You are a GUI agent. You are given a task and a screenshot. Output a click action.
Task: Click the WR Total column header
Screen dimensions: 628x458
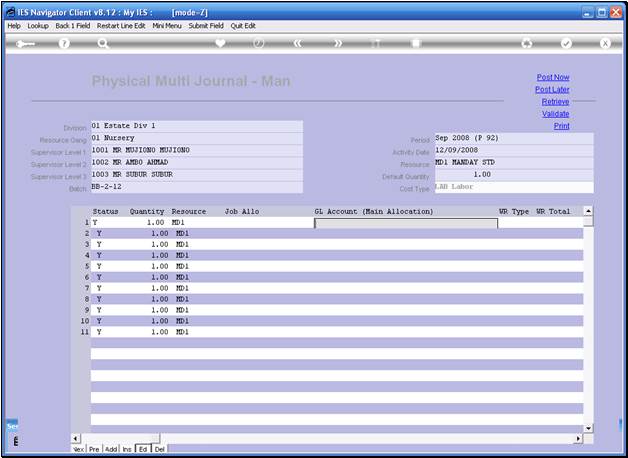click(553, 211)
